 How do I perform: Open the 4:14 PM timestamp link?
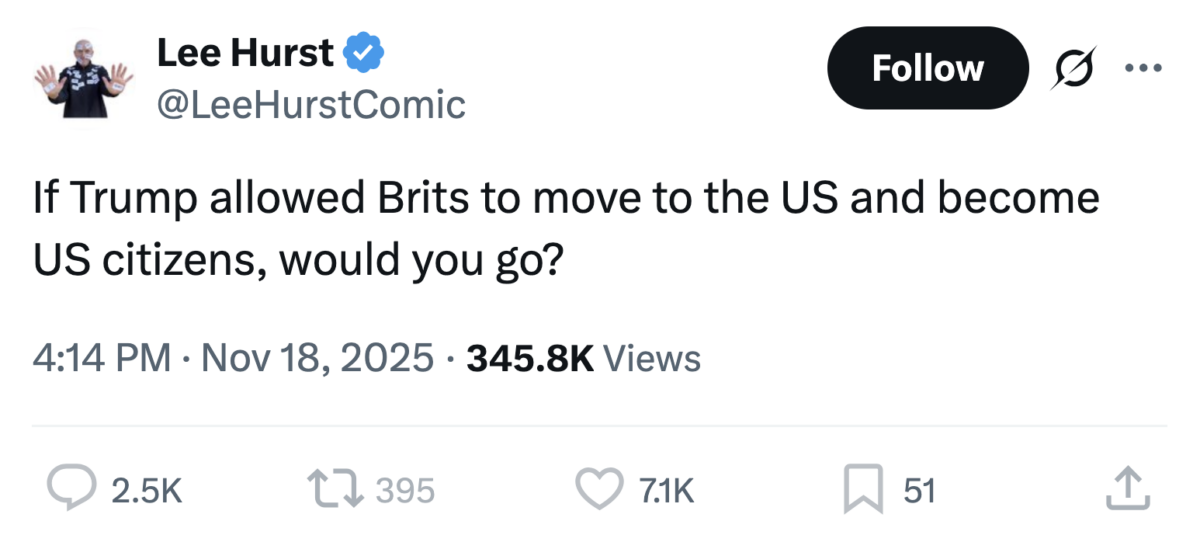point(102,357)
